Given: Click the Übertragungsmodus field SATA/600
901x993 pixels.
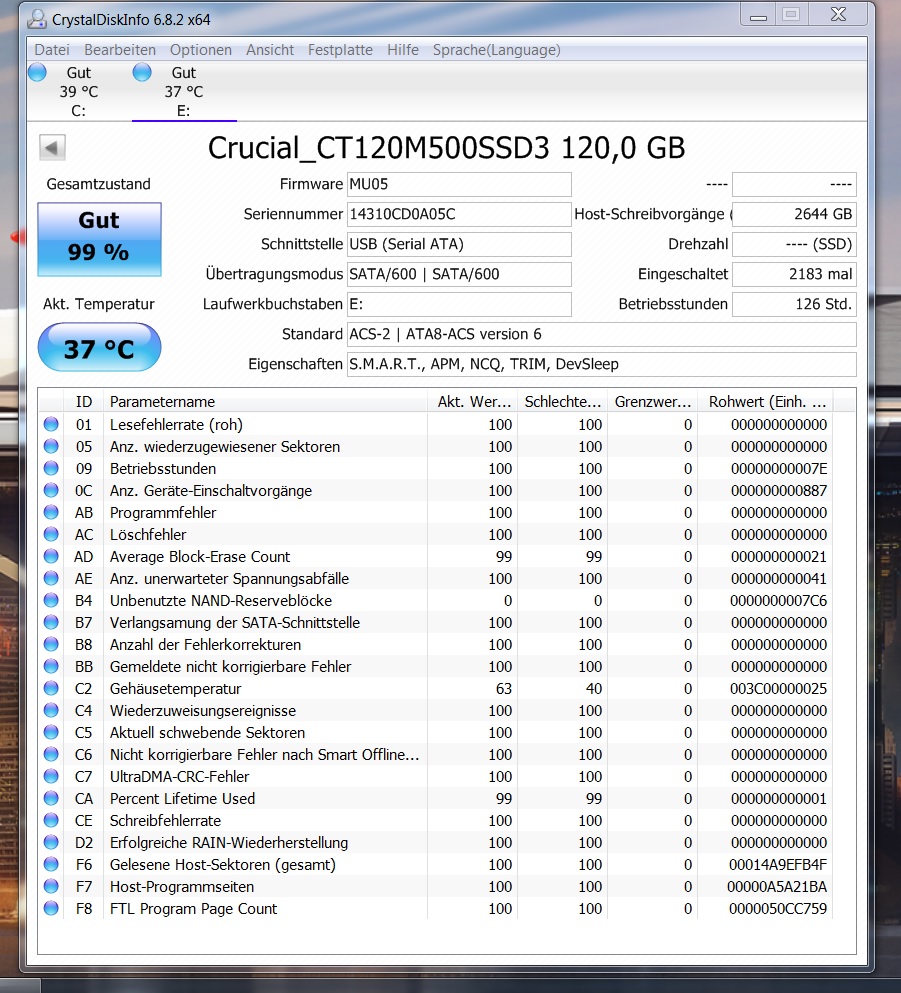Looking at the screenshot, I should pyautogui.click(x=459, y=274).
